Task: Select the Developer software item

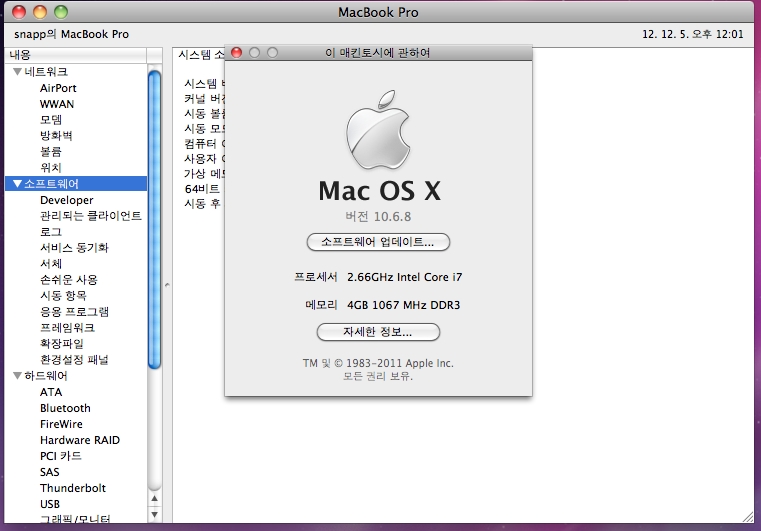Action: pos(66,200)
